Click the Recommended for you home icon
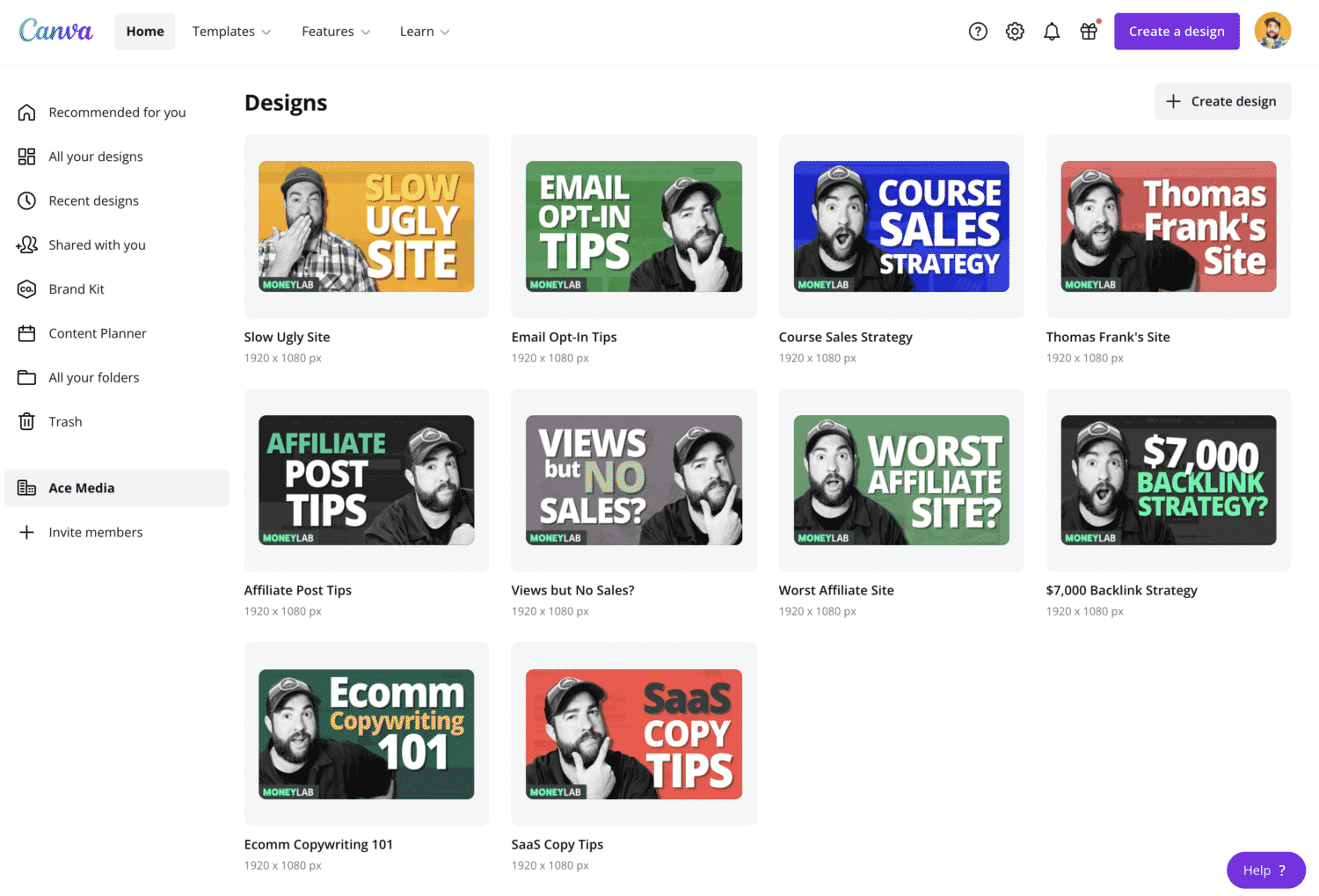The height and width of the screenshot is (896, 1319). (27, 113)
